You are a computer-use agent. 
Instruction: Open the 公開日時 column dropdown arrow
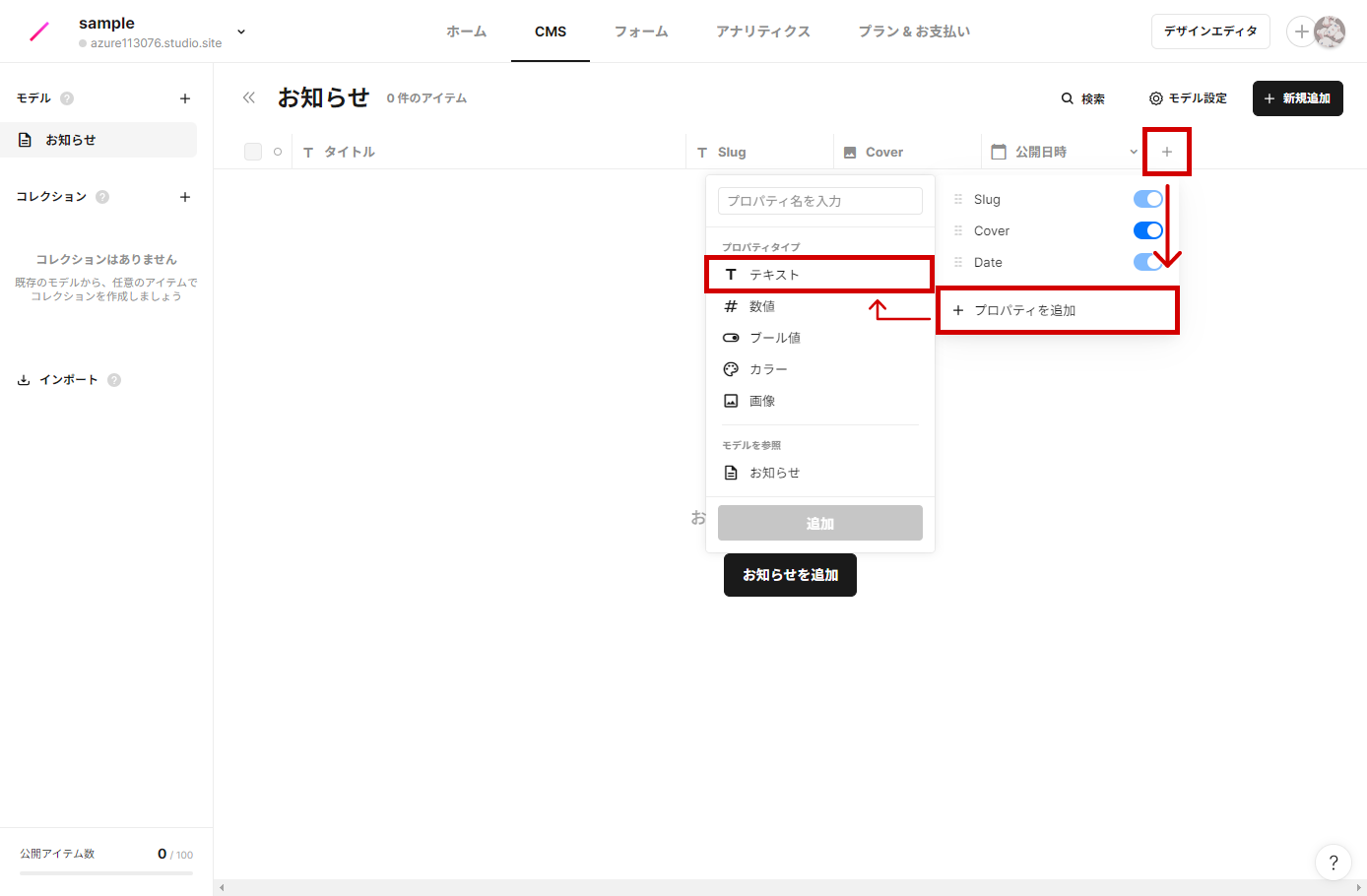click(x=1134, y=152)
